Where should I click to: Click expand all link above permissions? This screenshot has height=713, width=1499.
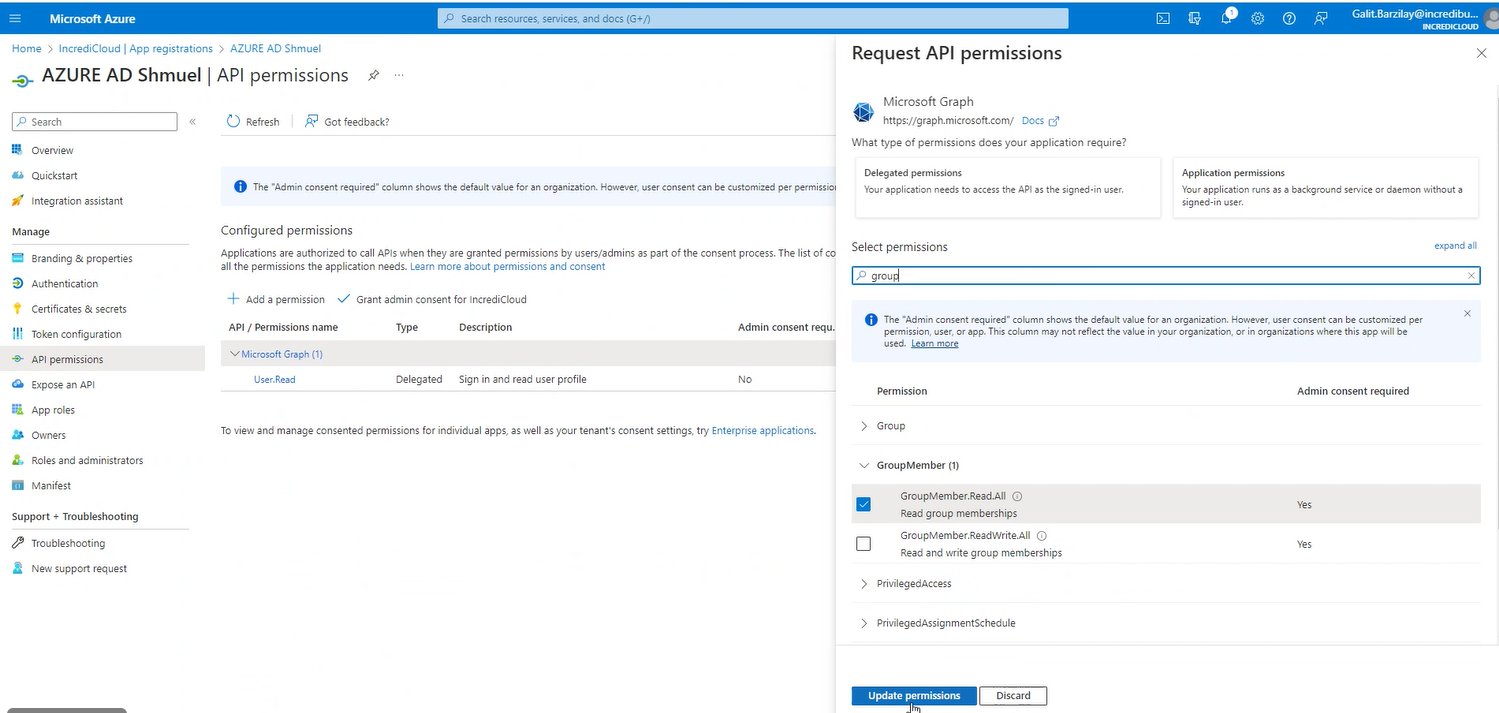click(1455, 245)
